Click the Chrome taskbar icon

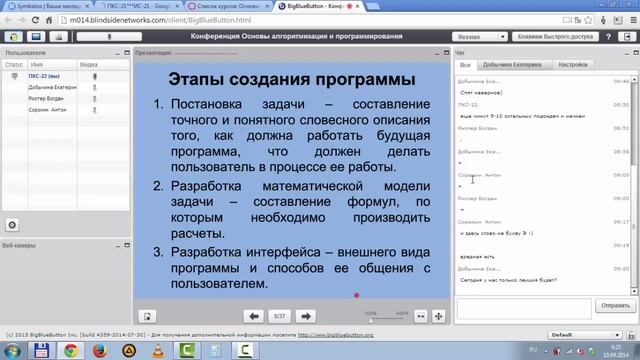click(x=71, y=351)
